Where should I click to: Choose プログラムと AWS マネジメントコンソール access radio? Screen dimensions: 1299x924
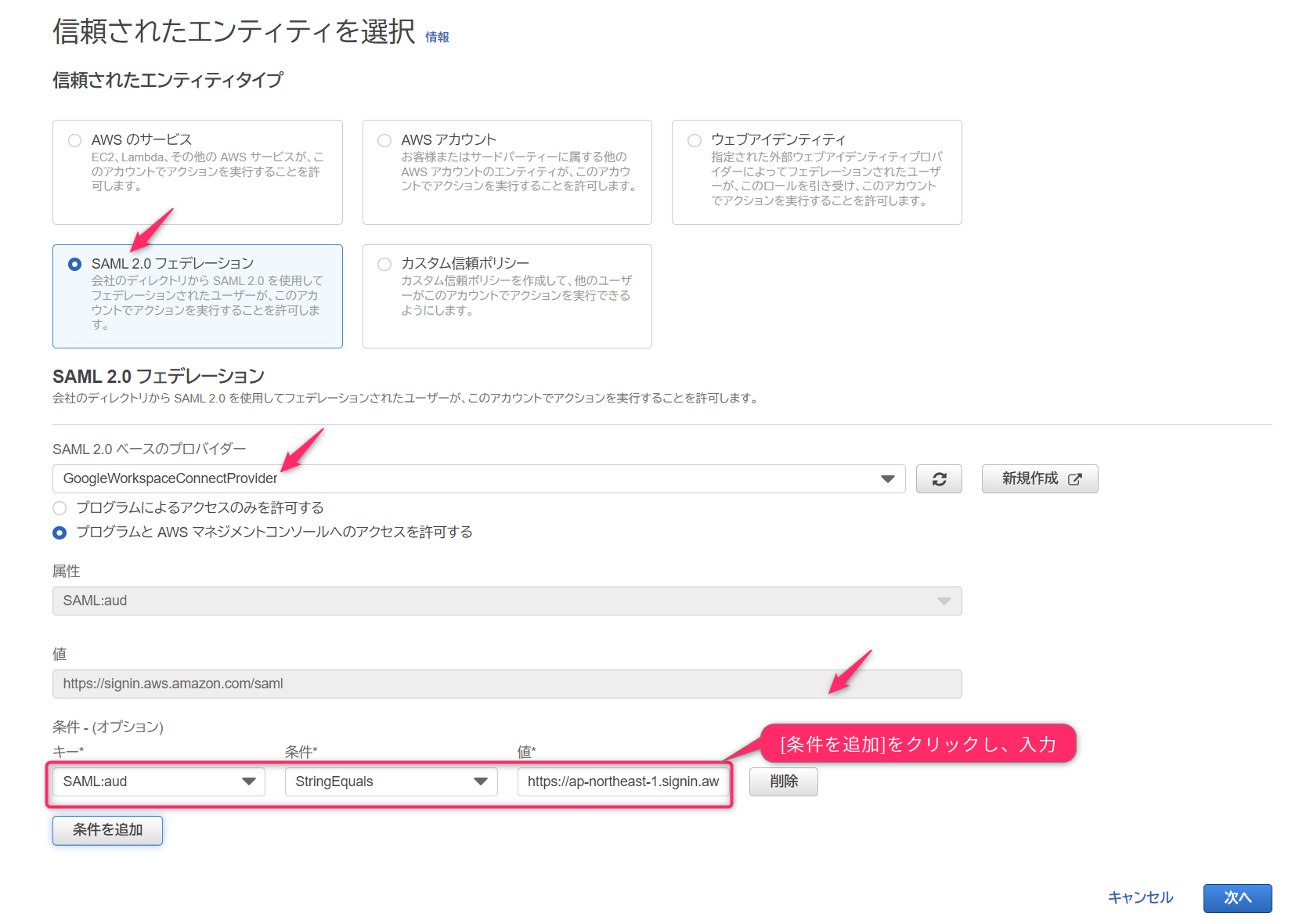(x=60, y=532)
